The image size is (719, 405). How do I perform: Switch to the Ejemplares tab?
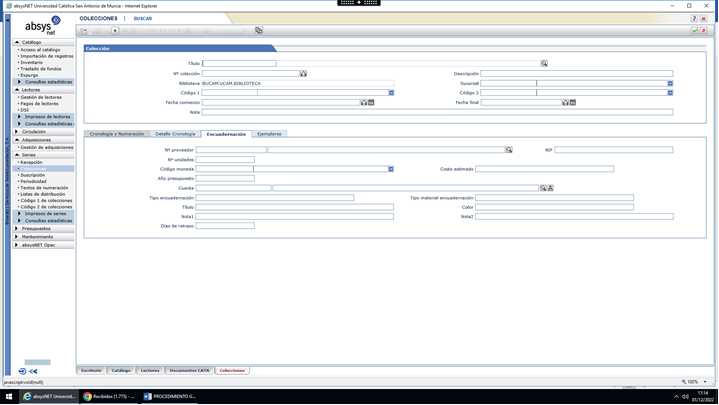tap(269, 134)
